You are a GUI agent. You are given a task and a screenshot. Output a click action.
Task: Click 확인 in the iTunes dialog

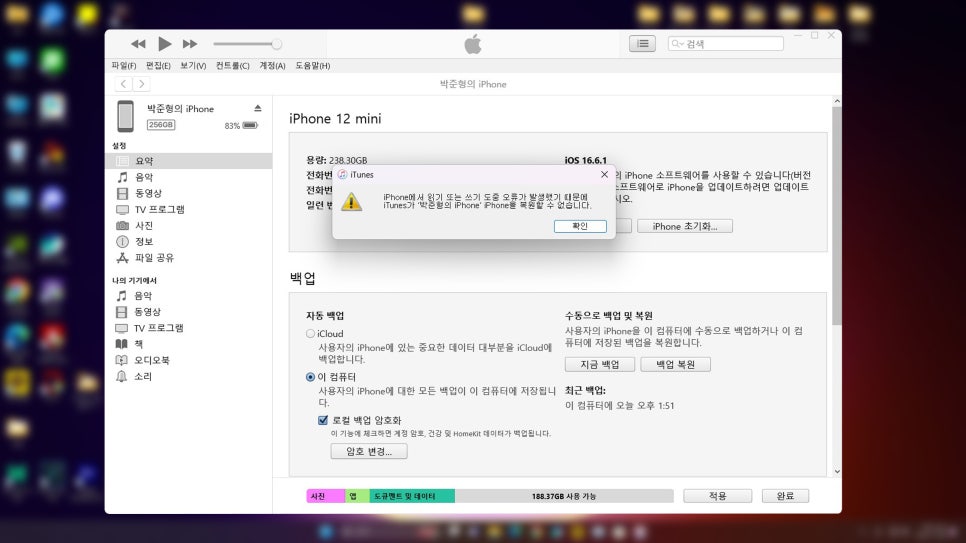coord(580,226)
